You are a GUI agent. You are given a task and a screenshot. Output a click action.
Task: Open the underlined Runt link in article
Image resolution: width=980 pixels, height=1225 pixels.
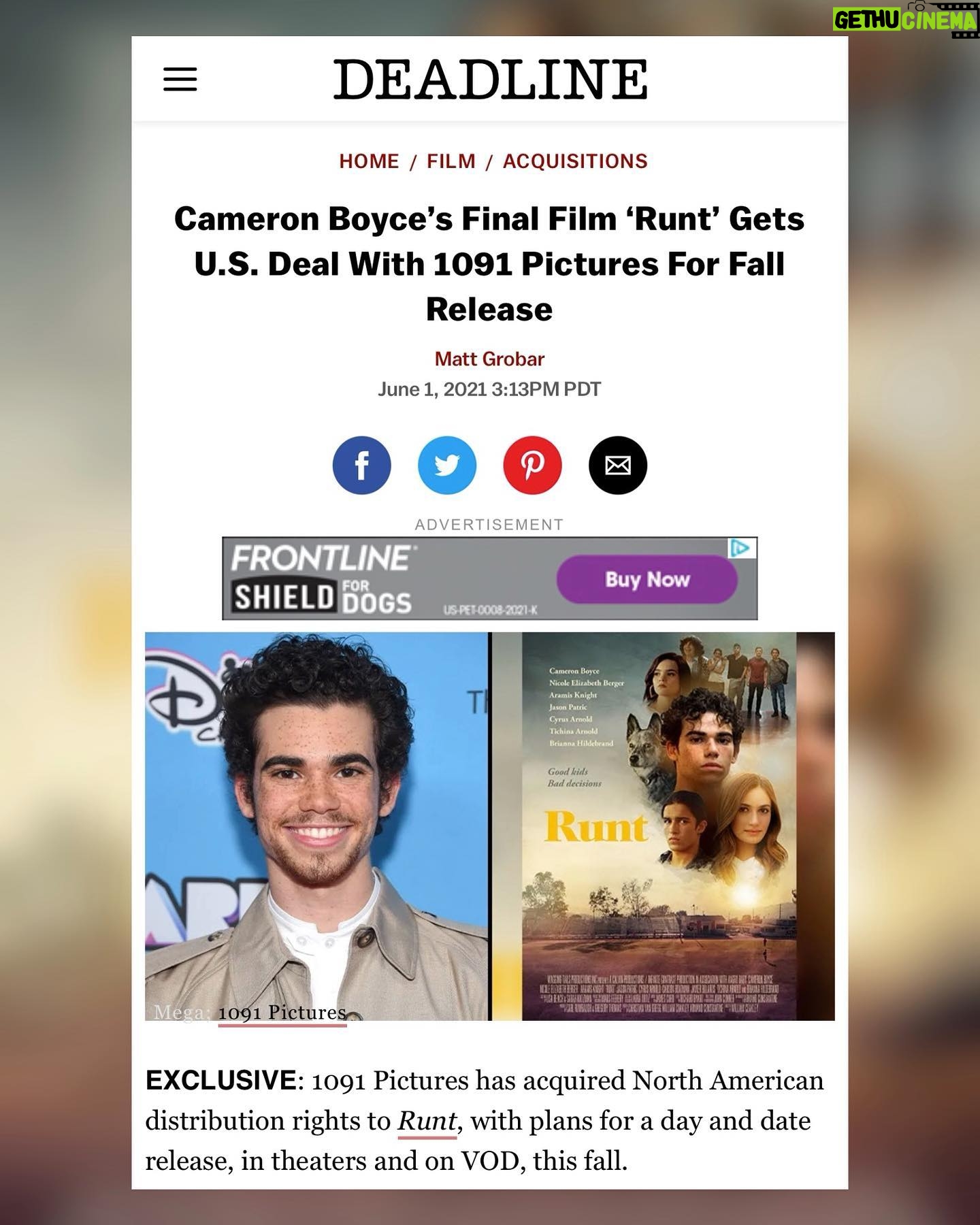click(427, 1120)
